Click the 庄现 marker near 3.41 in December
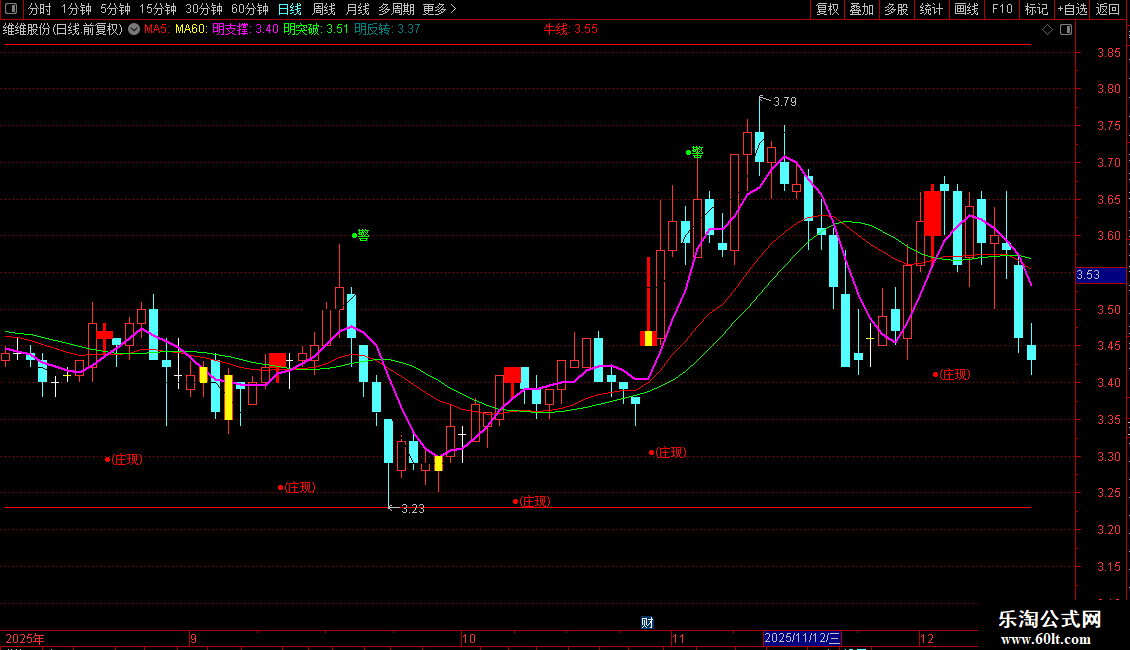 [x=952, y=375]
